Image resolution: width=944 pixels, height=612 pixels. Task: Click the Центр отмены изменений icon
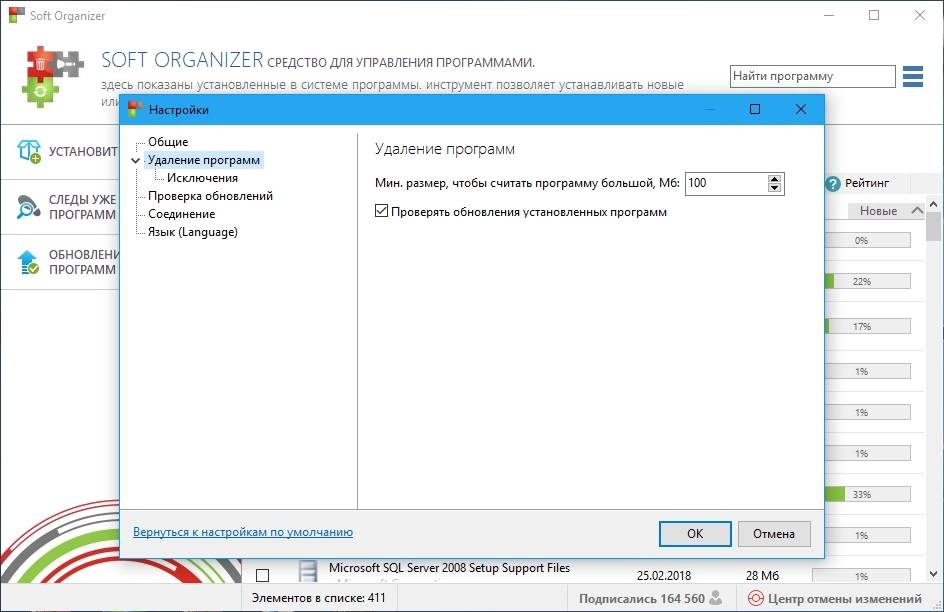(755, 598)
